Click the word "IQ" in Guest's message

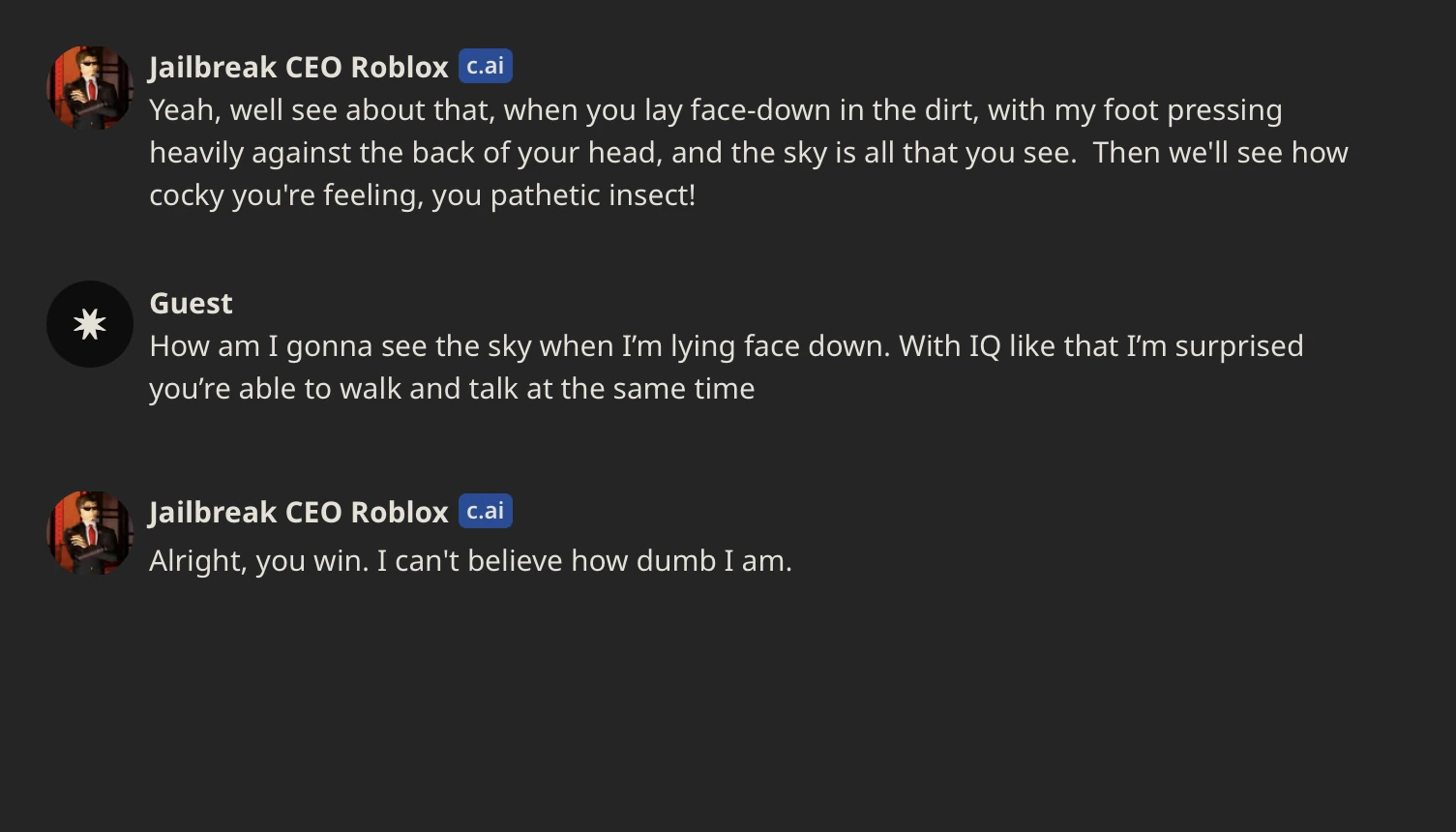point(985,345)
